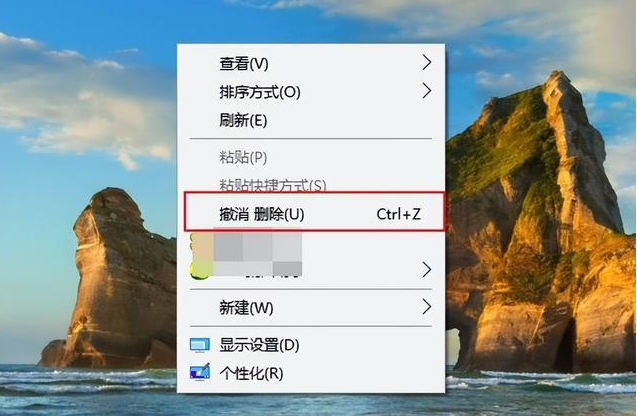637x416 pixels.
Task: Expand the blurred entry's submenu arrow
Action: tap(426, 269)
